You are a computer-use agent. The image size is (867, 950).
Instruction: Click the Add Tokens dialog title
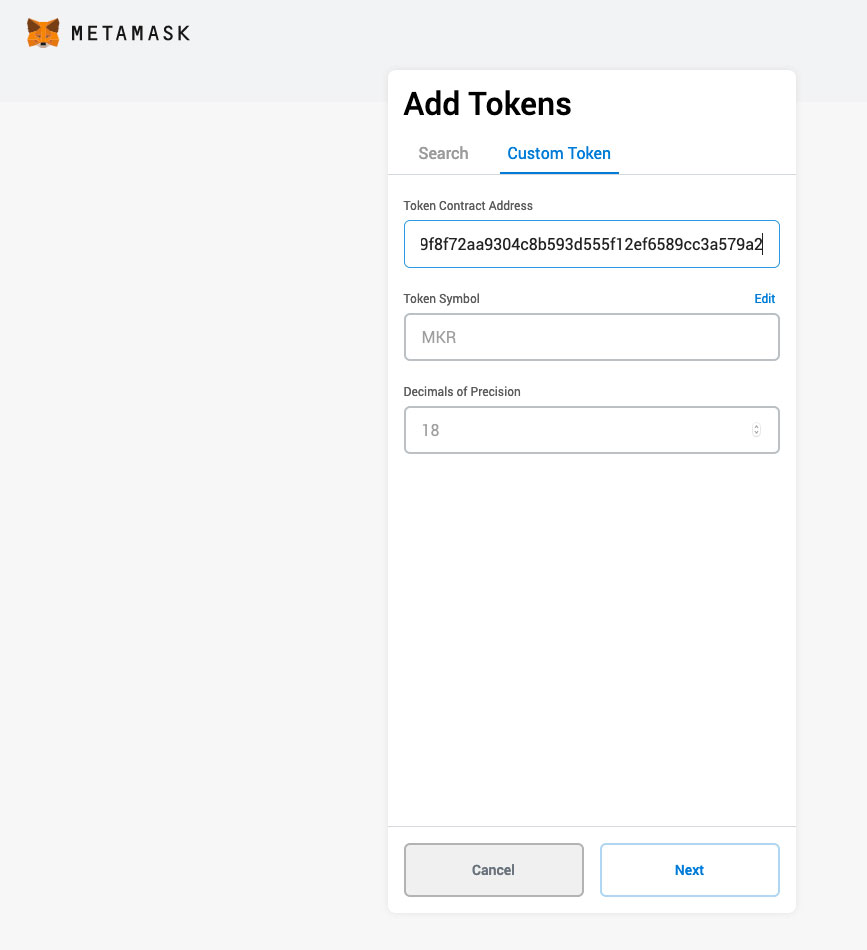[487, 103]
